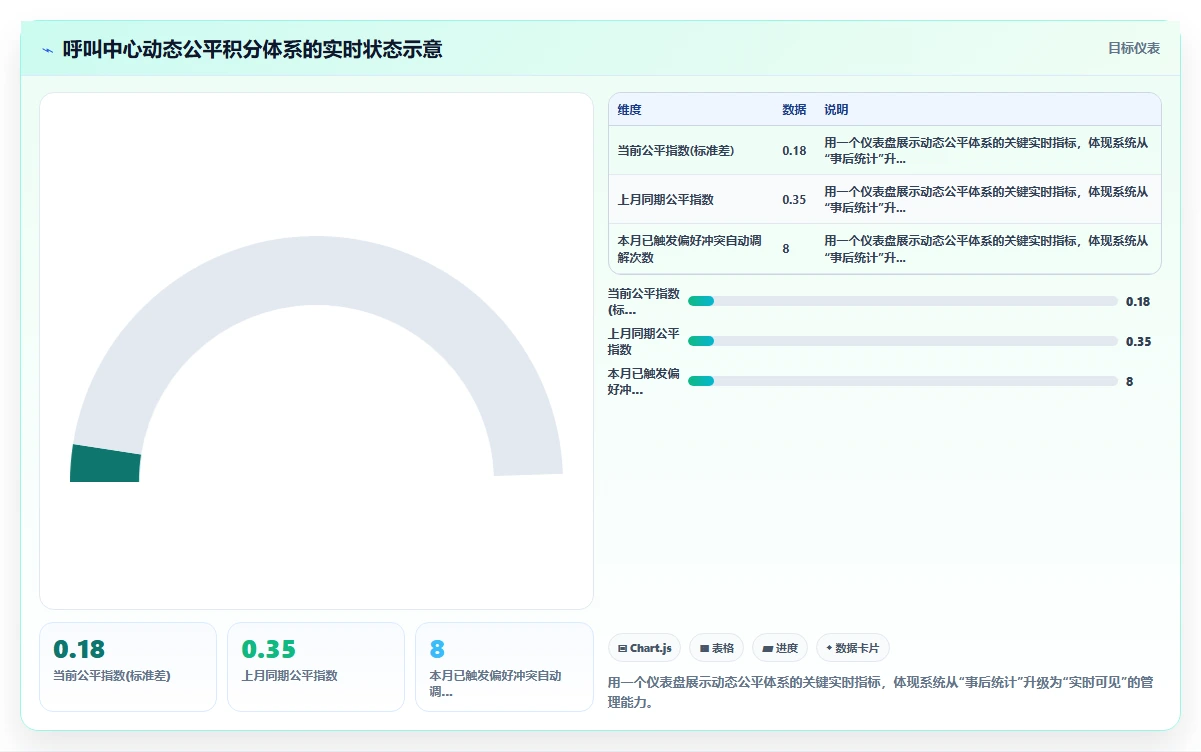Select the 表格 tag chip
The image size is (1201, 752).
click(716, 648)
